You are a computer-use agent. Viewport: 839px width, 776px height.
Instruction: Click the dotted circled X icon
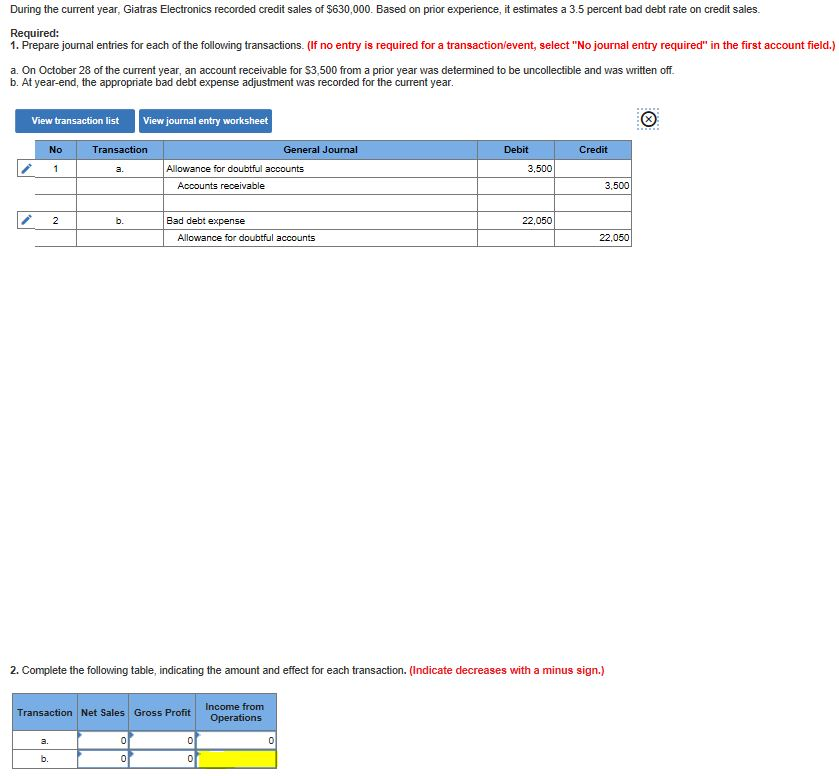point(647,118)
